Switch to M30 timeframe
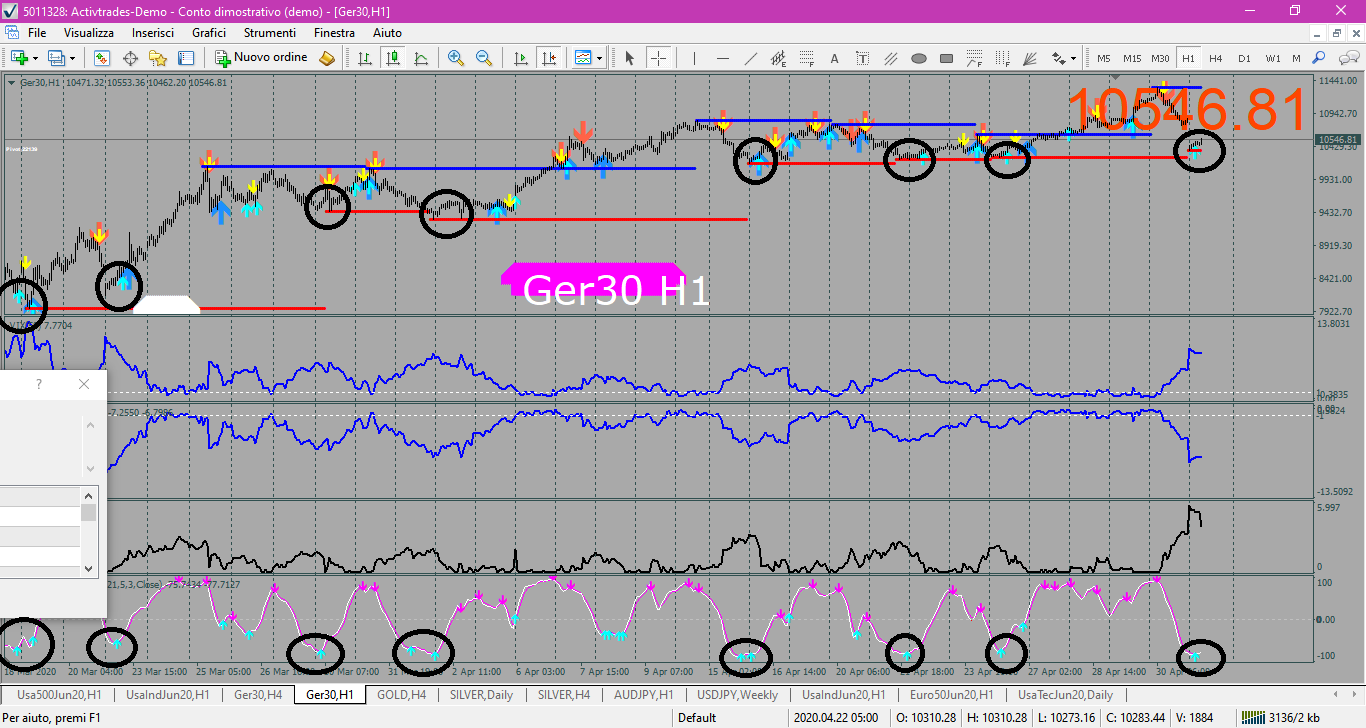The image size is (1366, 728). coord(1160,58)
